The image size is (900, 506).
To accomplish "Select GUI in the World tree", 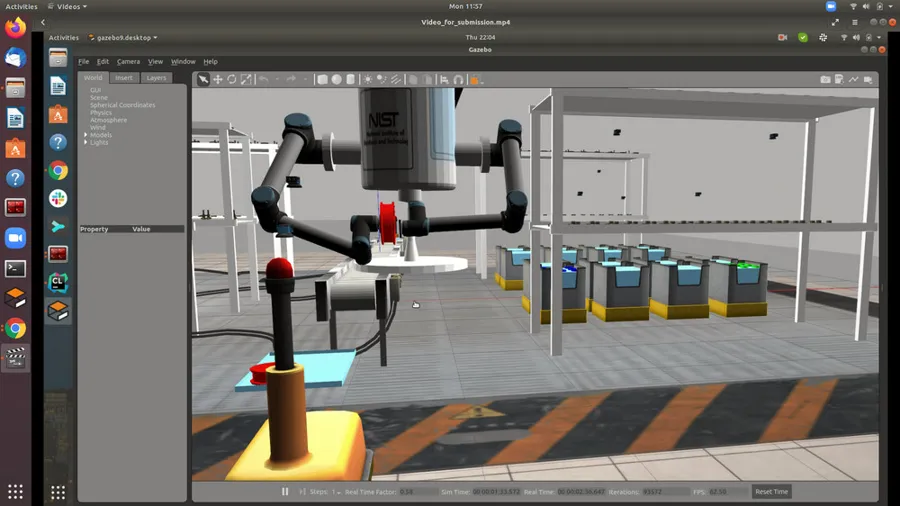I will (95, 90).
